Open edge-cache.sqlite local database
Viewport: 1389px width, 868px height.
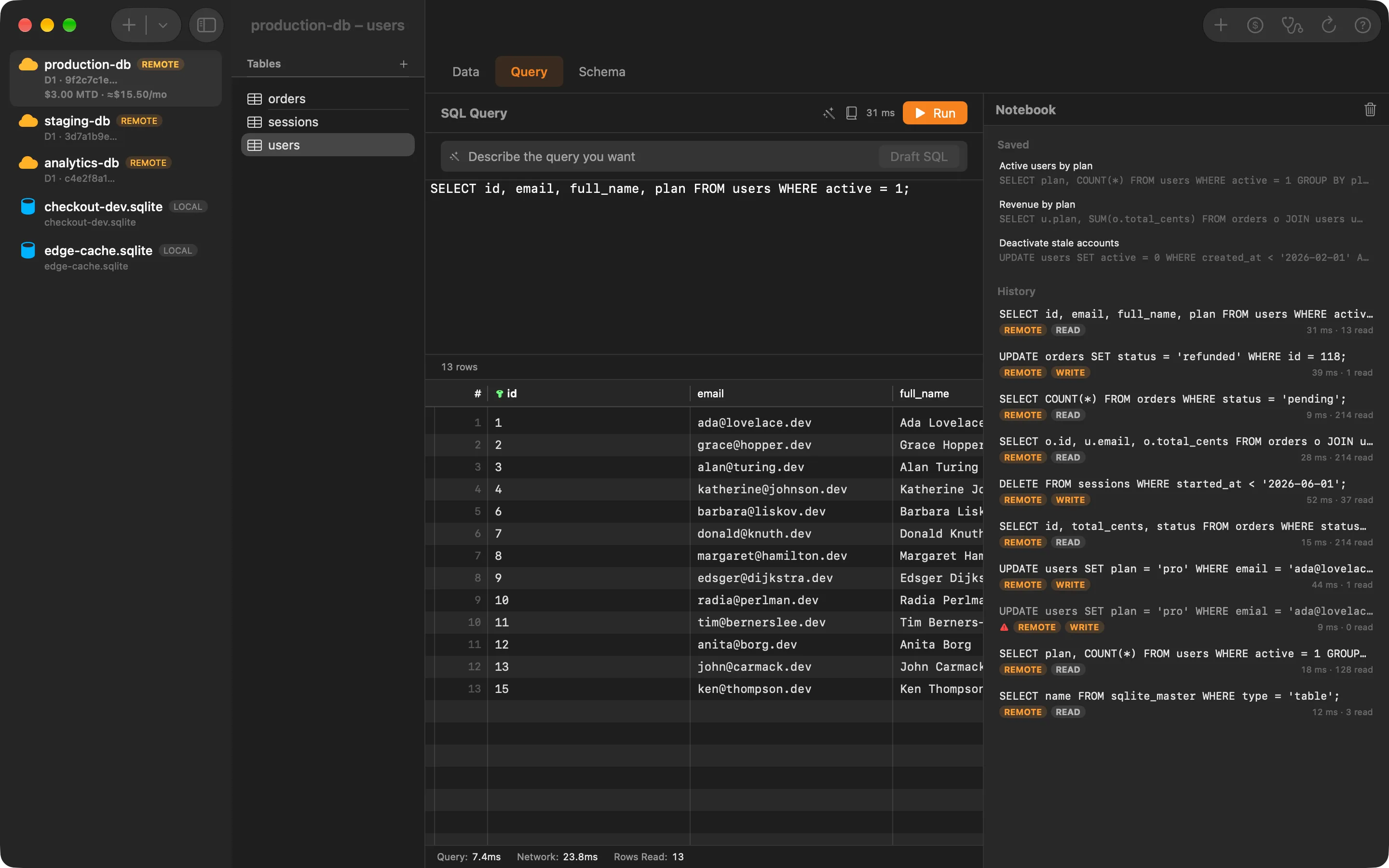point(115,258)
